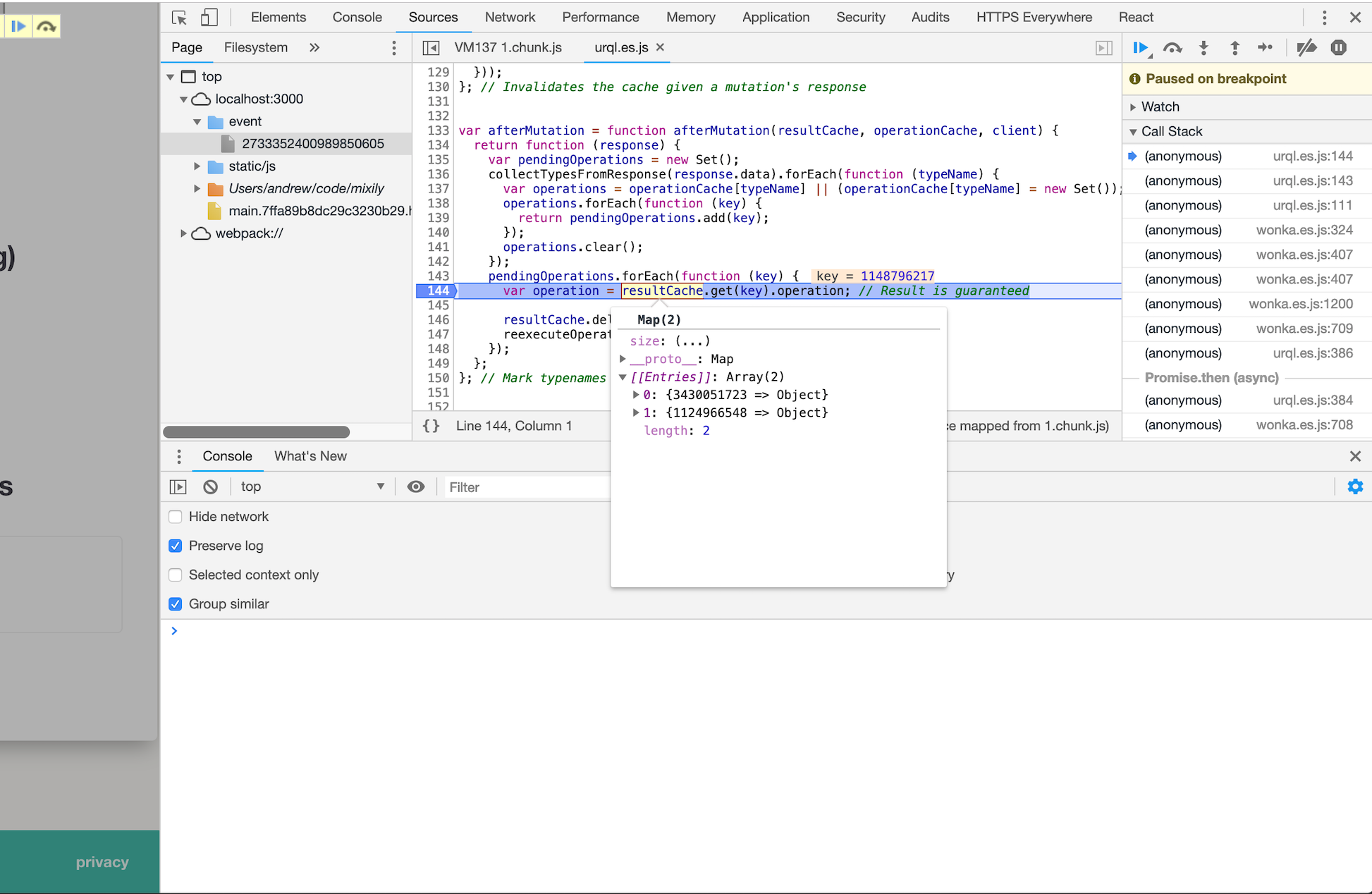Image resolution: width=1372 pixels, height=894 pixels.
Task: Click the privacy link on page
Action: coord(102,862)
